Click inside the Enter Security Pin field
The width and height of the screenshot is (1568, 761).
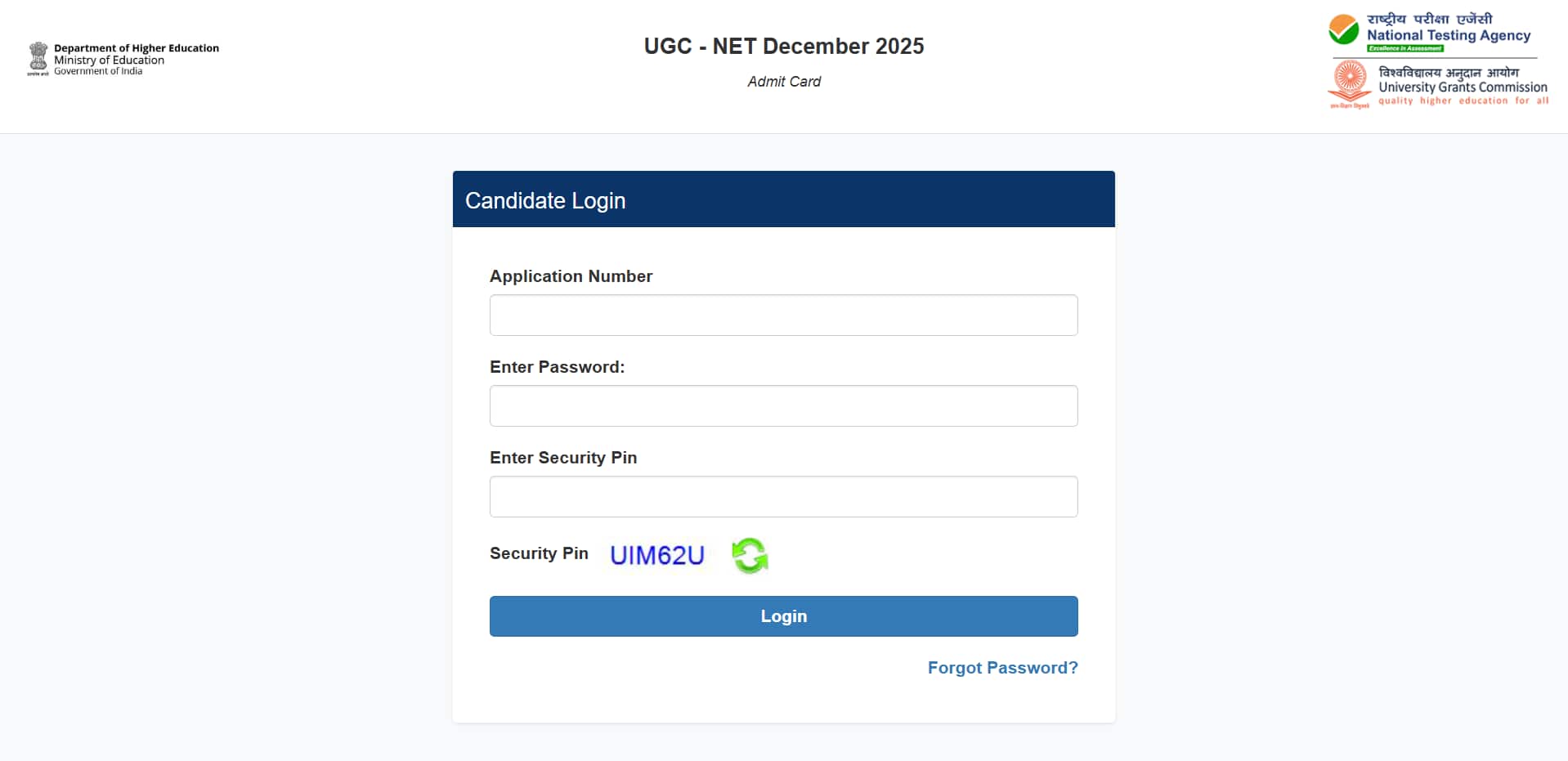tap(782, 496)
